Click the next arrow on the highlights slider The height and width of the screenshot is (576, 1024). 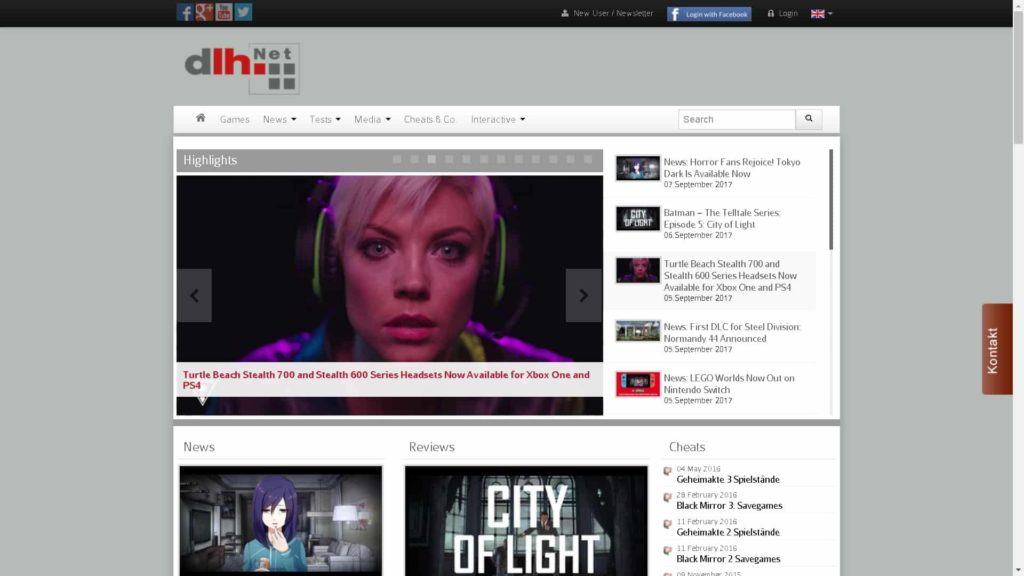[x=584, y=295]
